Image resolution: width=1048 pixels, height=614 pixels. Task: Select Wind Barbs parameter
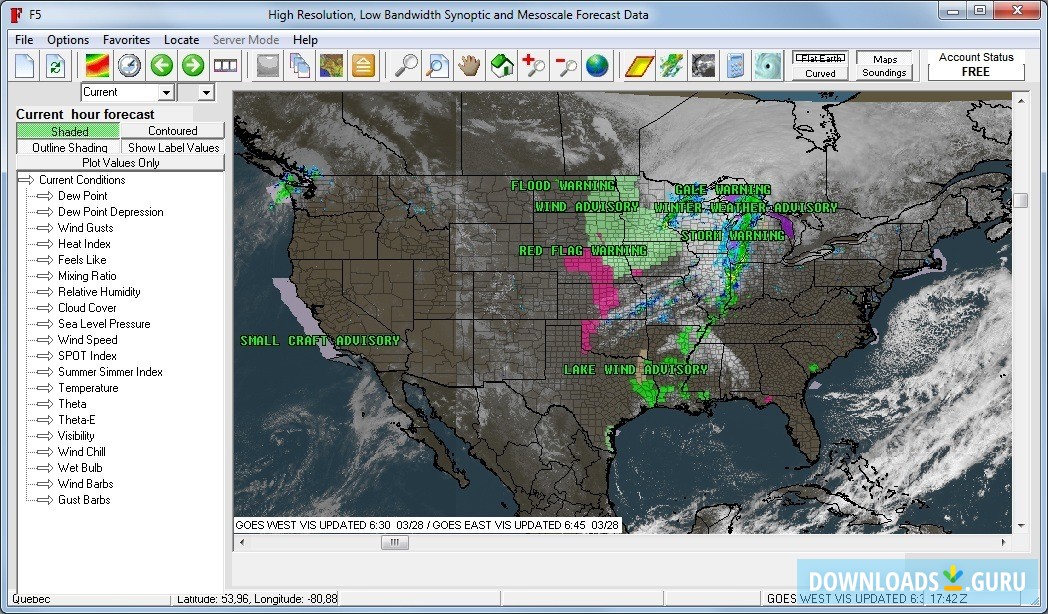tap(86, 484)
